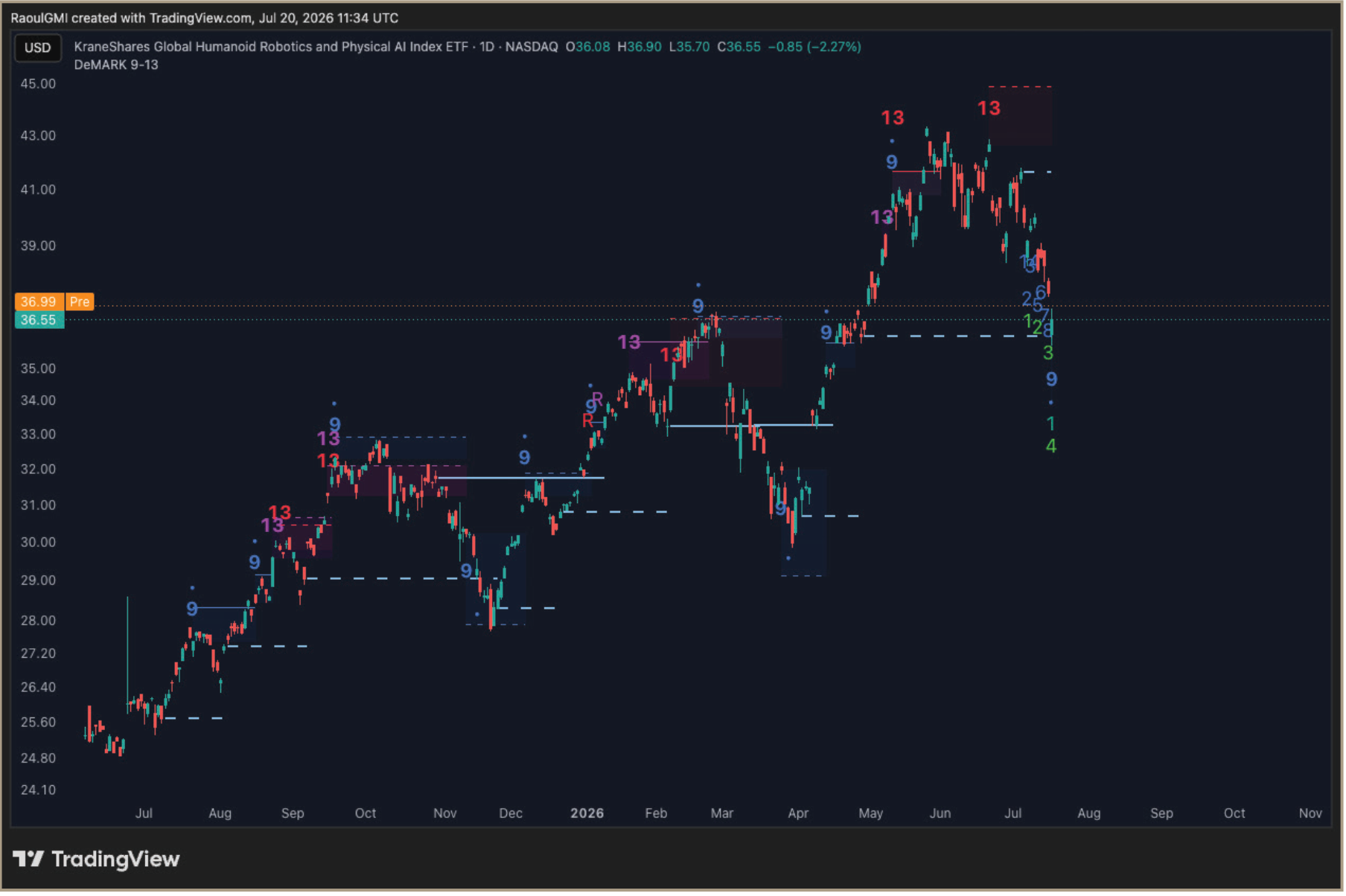
Task: Click the high value H36.90
Action: click(639, 47)
